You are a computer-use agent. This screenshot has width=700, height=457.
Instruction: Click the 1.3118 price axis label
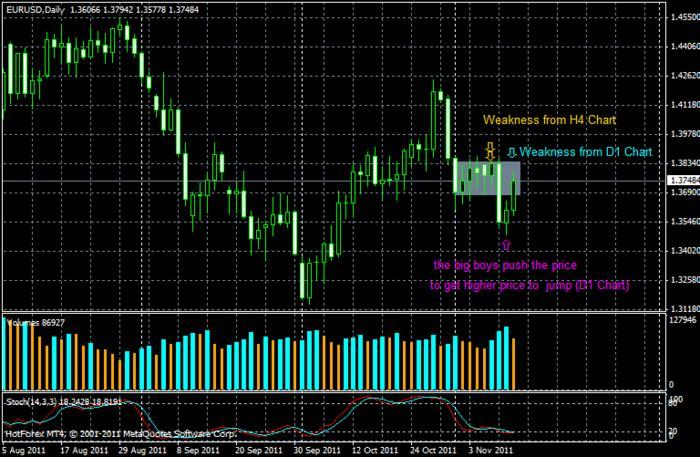click(685, 308)
